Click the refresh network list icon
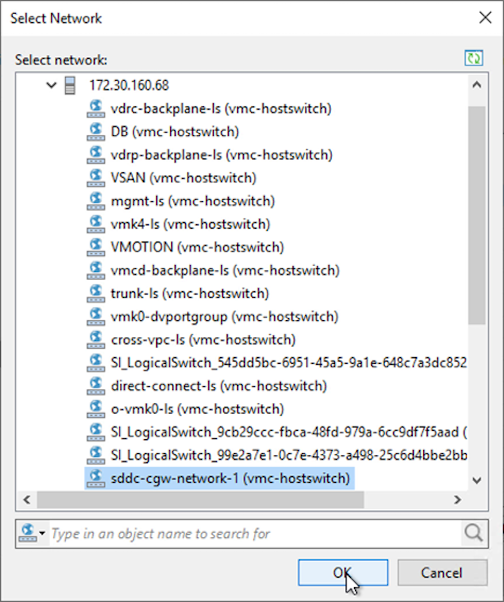The image size is (504, 602). (474, 58)
